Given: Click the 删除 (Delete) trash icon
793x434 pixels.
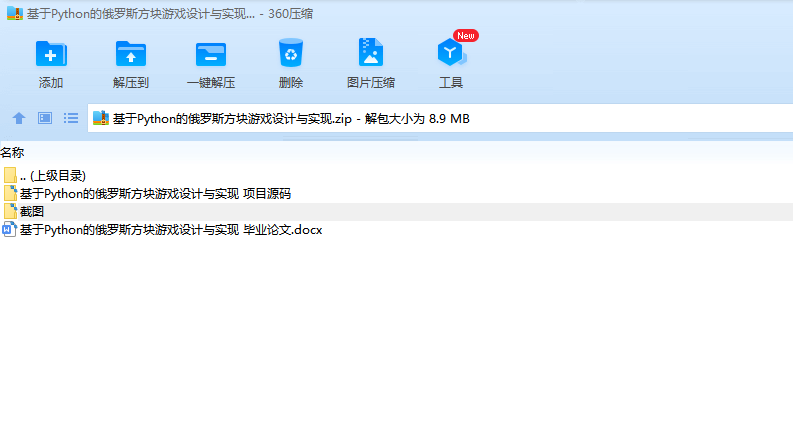Looking at the screenshot, I should (291, 53).
